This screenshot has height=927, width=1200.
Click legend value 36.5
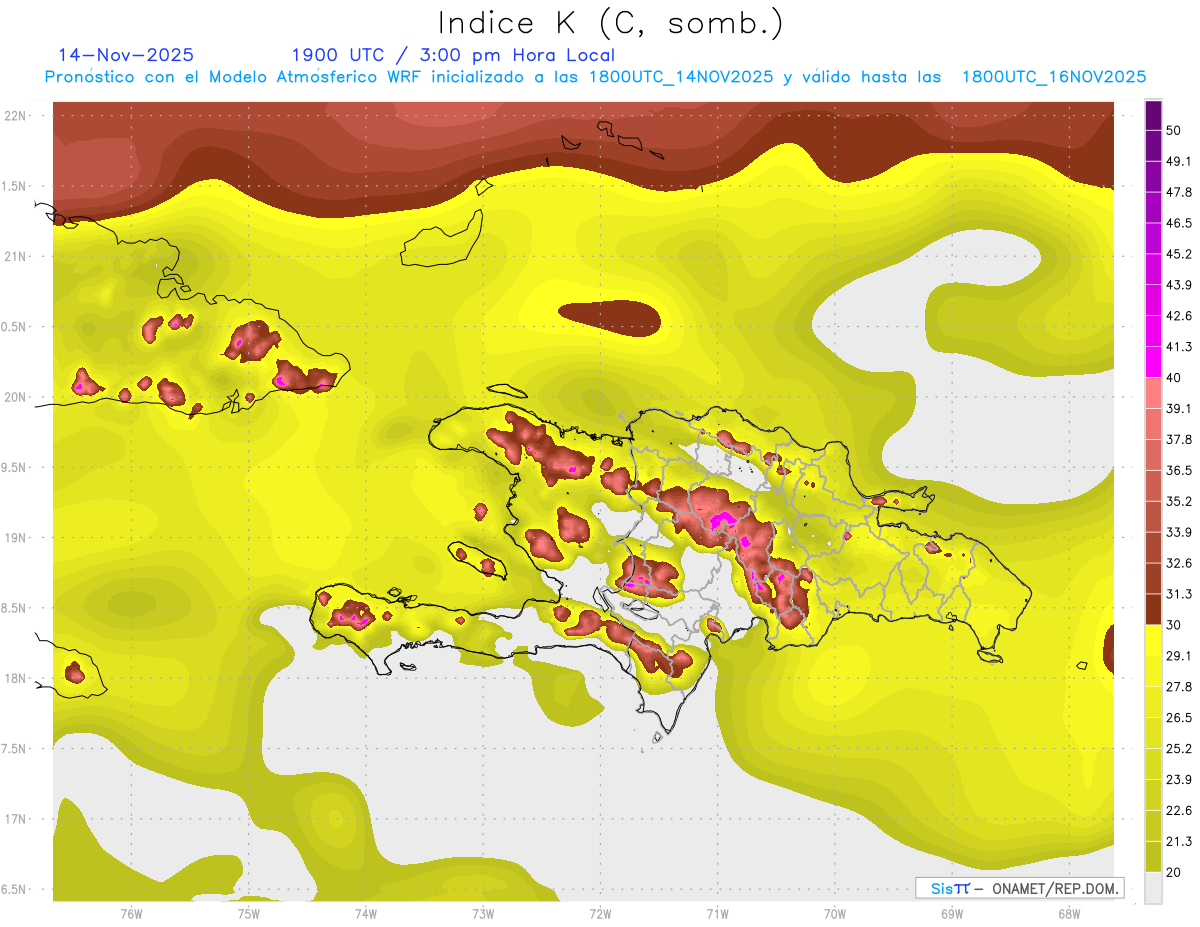[1179, 470]
